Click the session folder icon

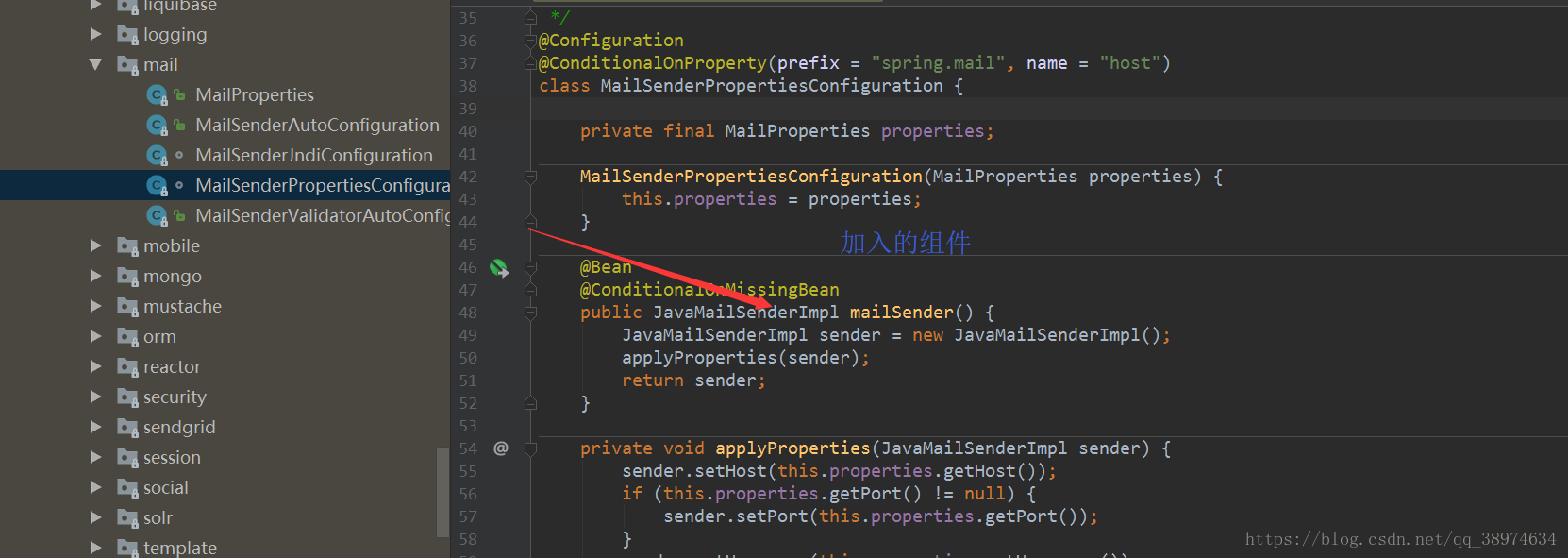click(x=127, y=458)
